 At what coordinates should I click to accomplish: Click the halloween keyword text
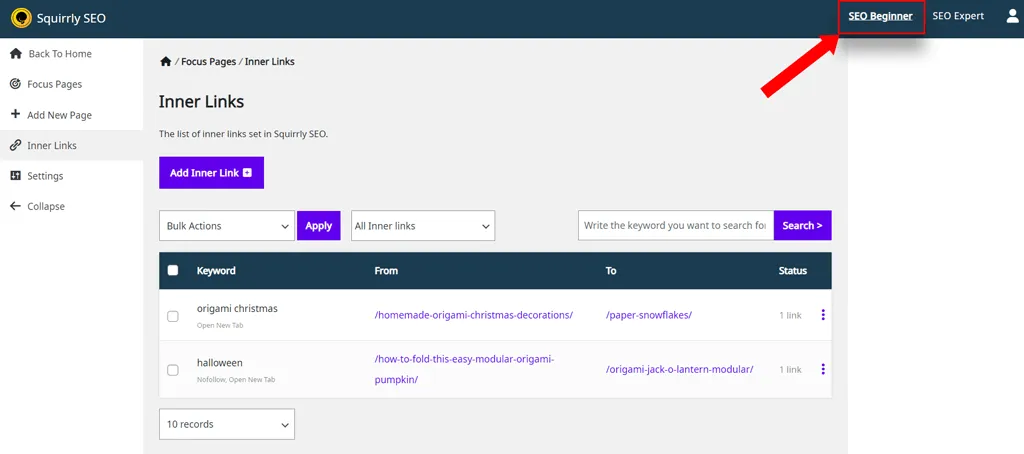219,363
